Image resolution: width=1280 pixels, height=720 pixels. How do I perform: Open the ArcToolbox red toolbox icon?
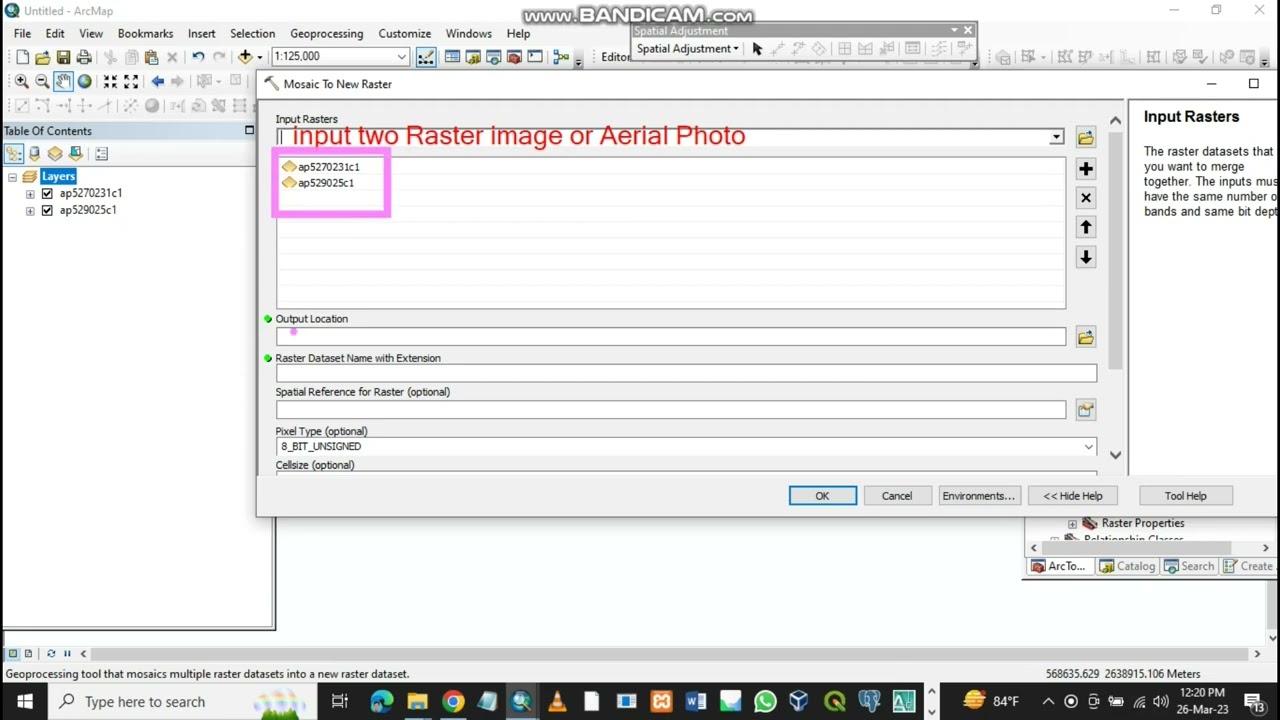[514, 57]
